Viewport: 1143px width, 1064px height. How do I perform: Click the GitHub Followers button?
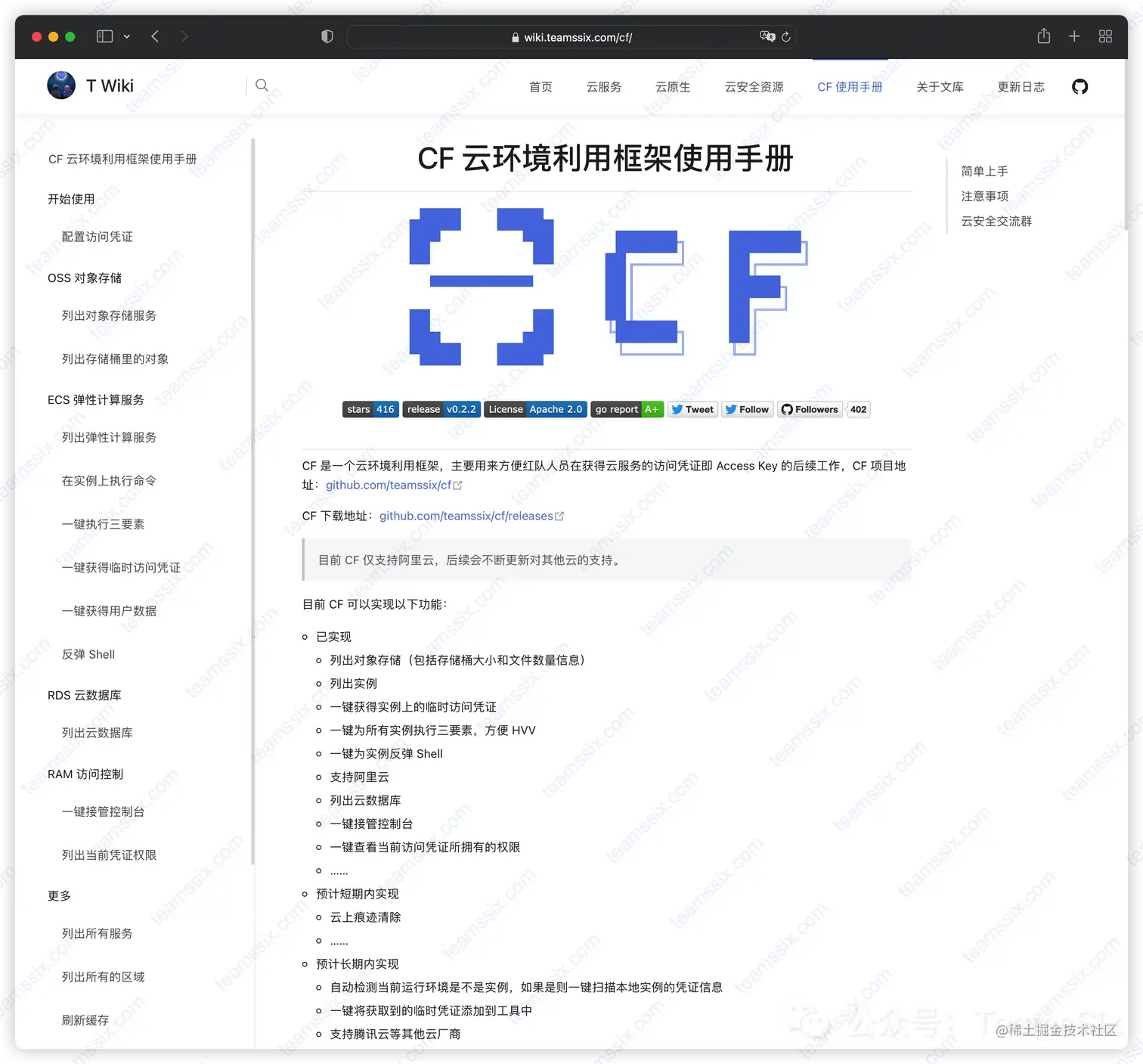click(810, 409)
